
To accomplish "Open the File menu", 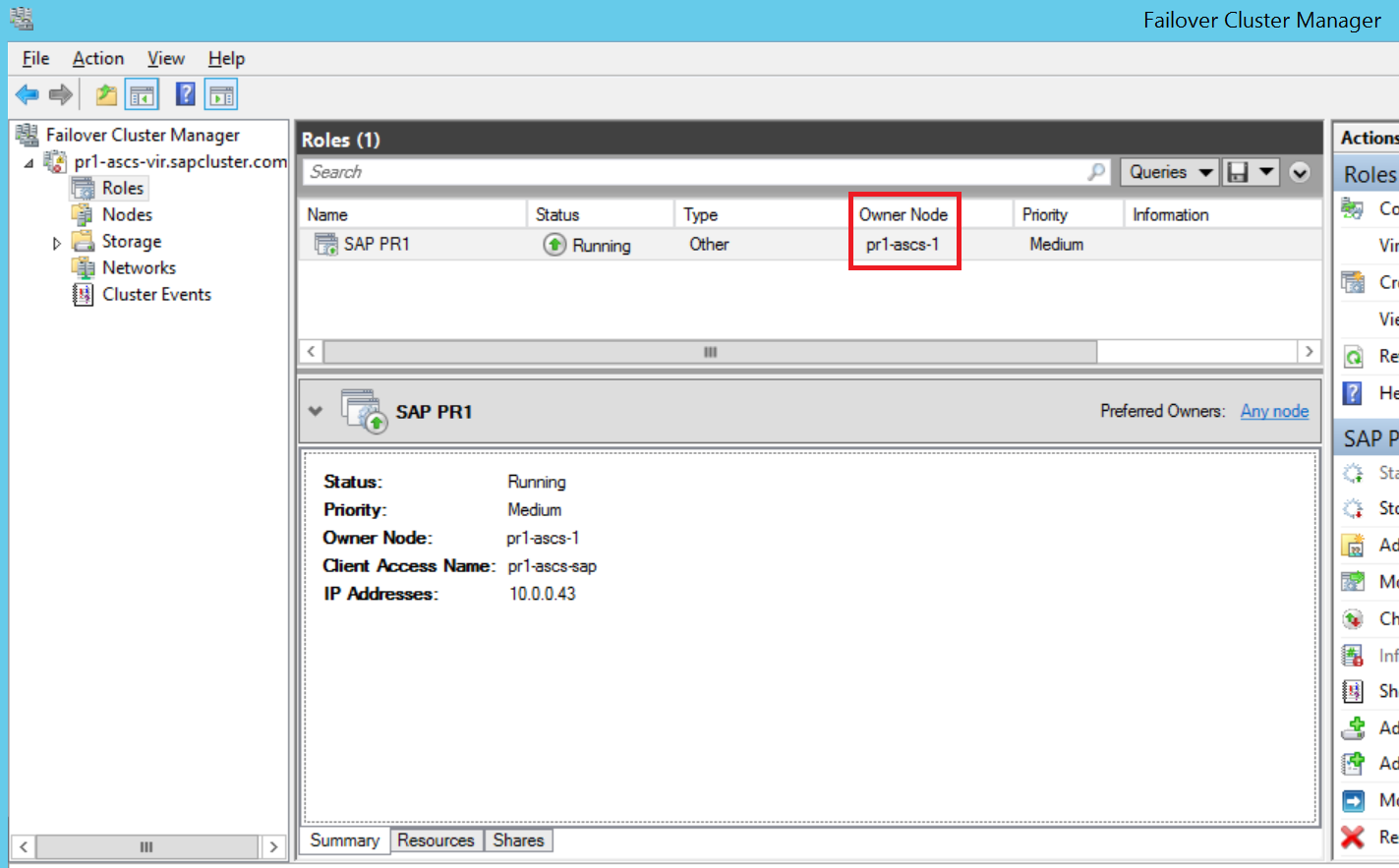I will point(35,58).
